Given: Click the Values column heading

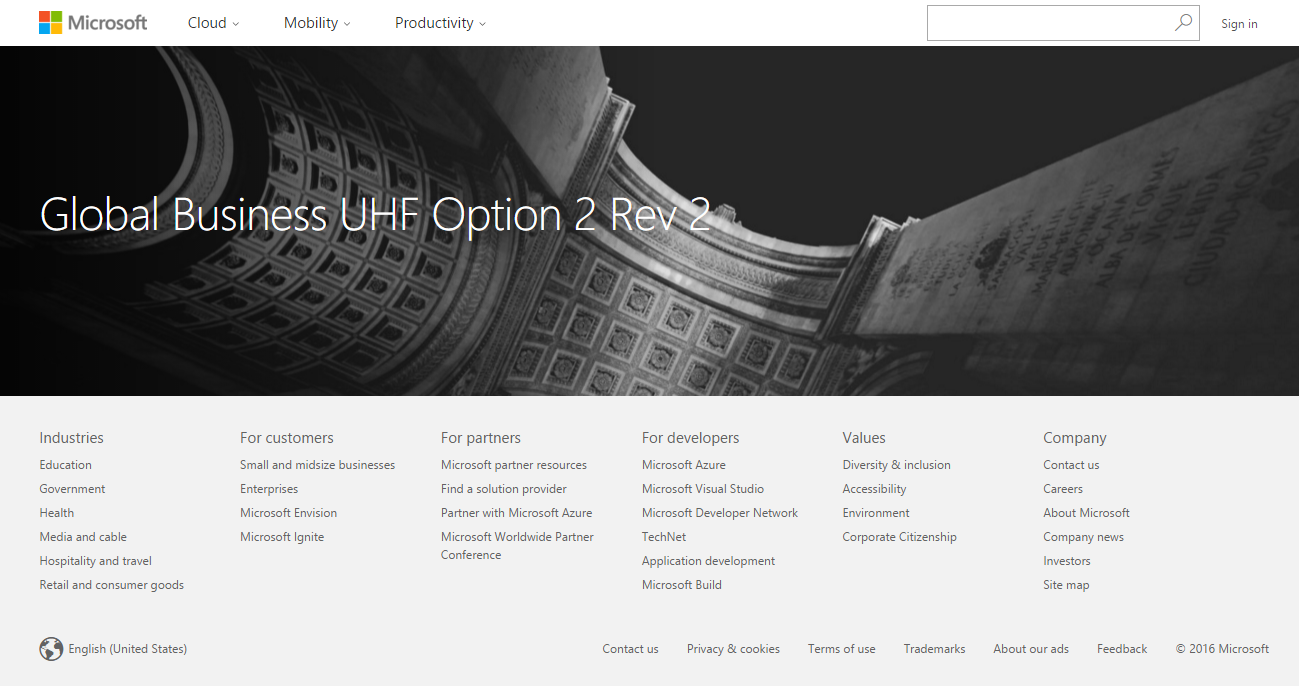Looking at the screenshot, I should tap(864, 438).
